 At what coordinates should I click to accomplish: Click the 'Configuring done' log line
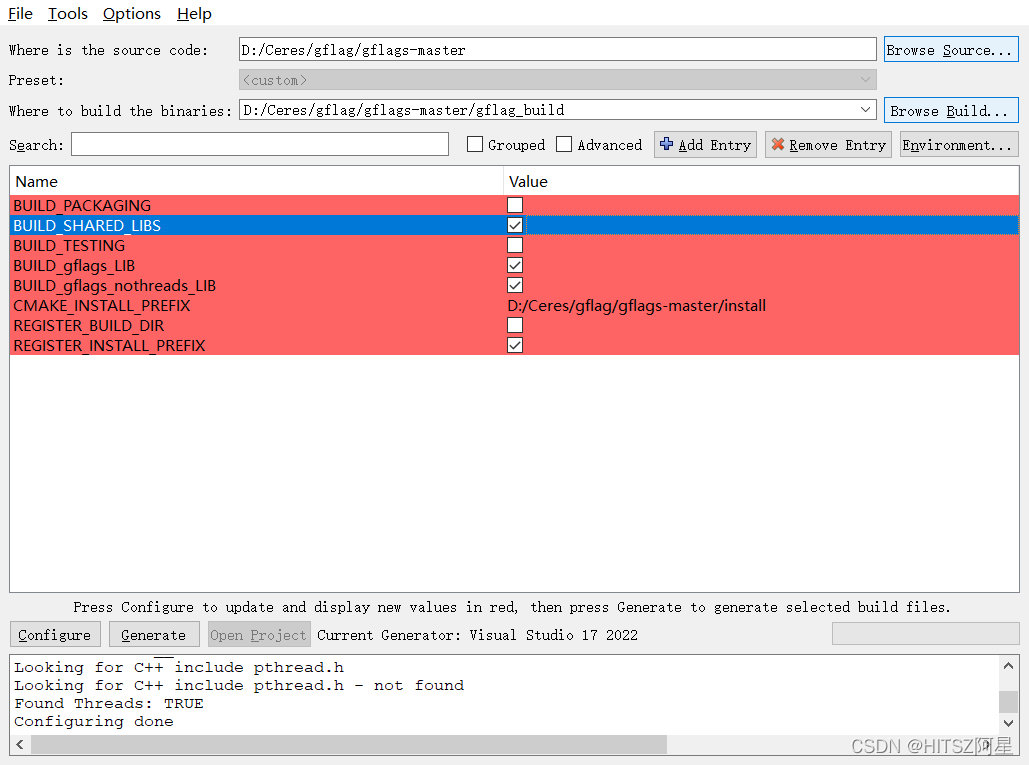[94, 722]
